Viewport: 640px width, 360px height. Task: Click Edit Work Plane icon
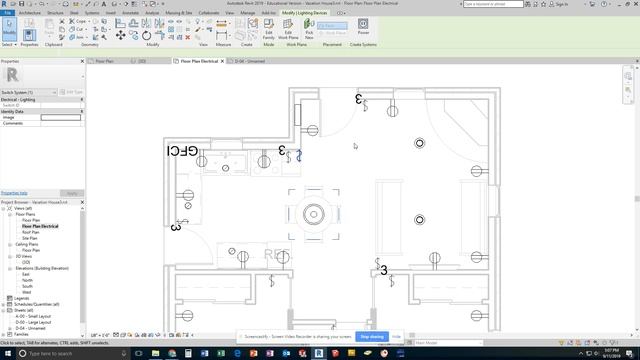point(288,29)
